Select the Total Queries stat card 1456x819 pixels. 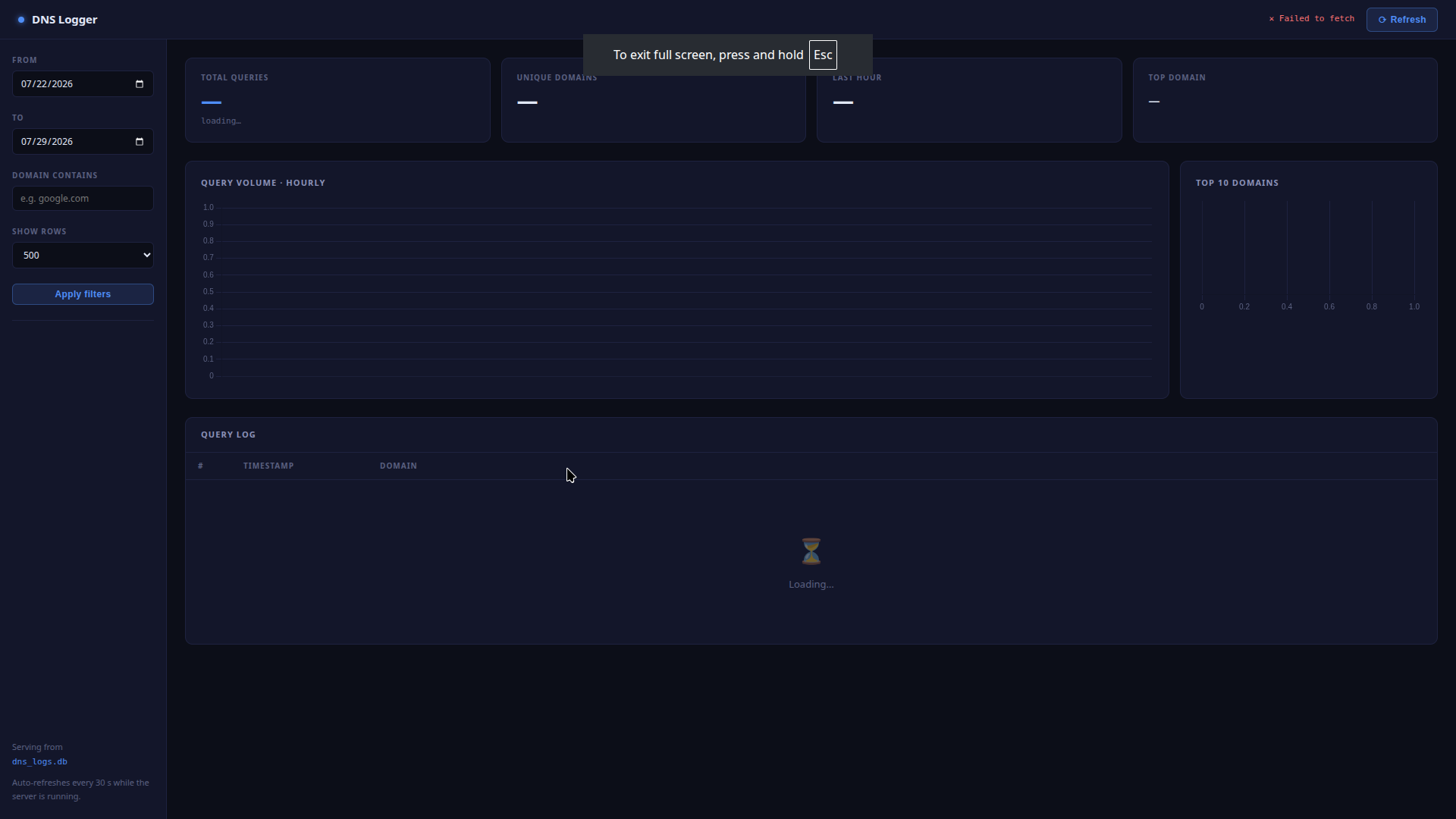point(337,100)
